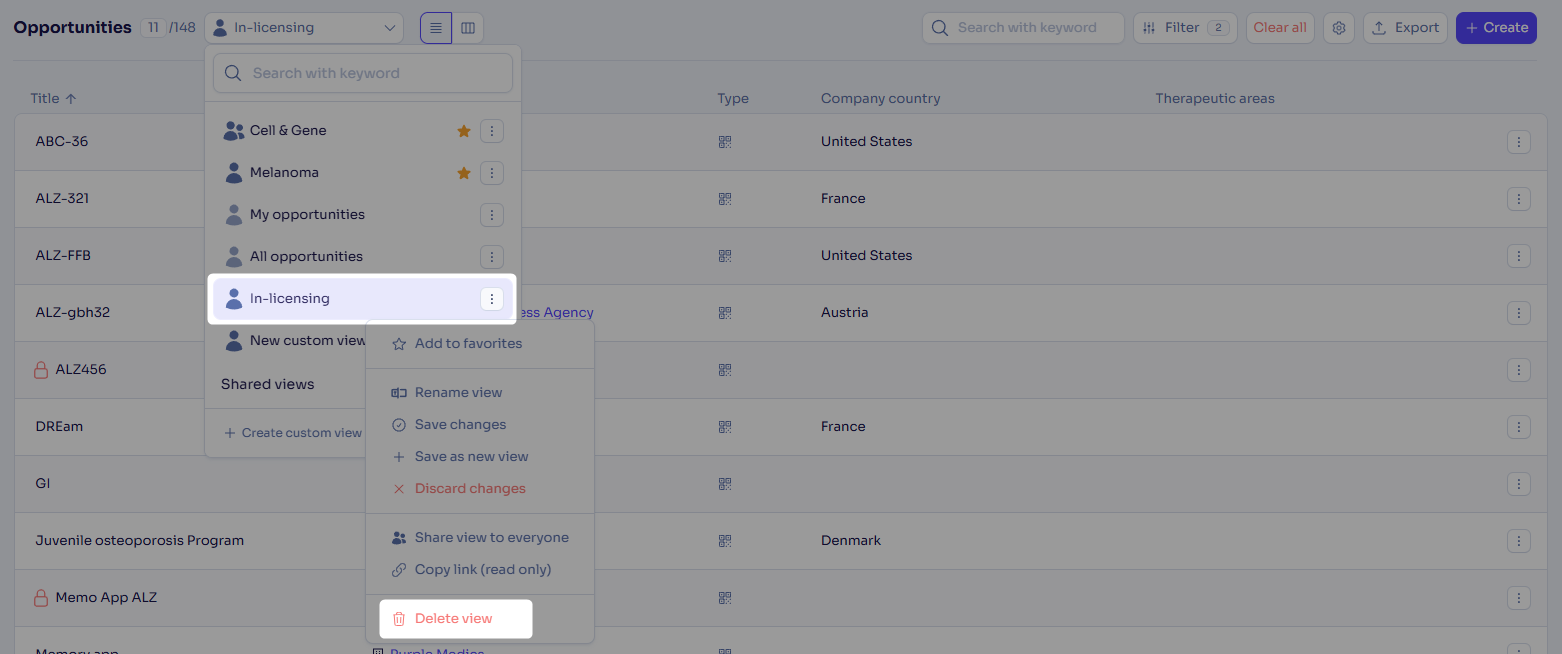Click type icon in ALZ-gbh32 row
The height and width of the screenshot is (654, 1562).
725,313
